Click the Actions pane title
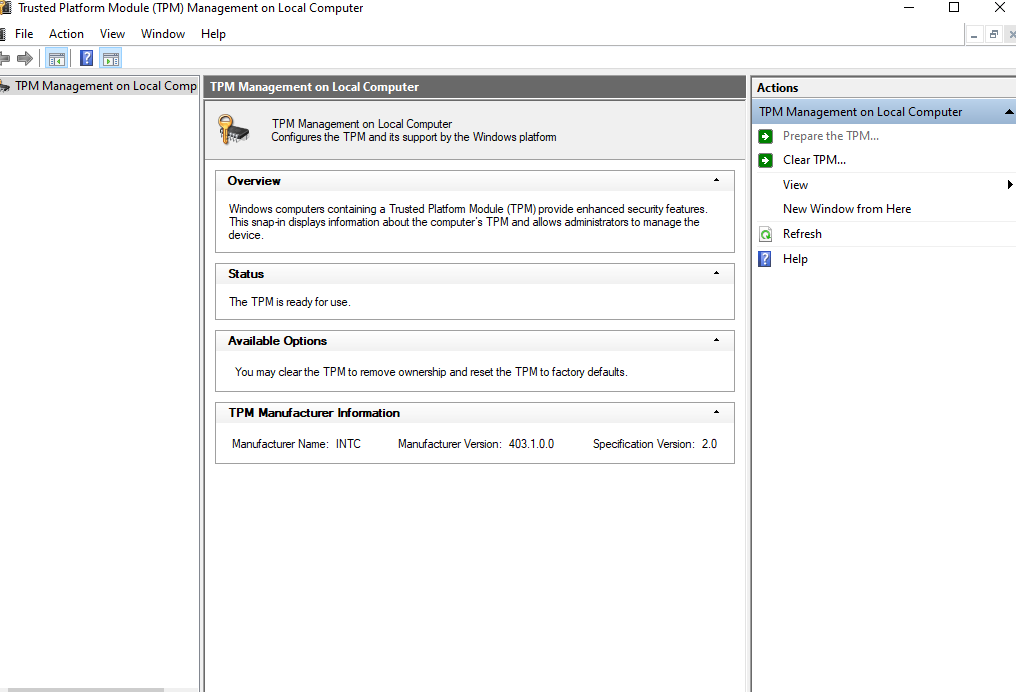 pos(778,87)
